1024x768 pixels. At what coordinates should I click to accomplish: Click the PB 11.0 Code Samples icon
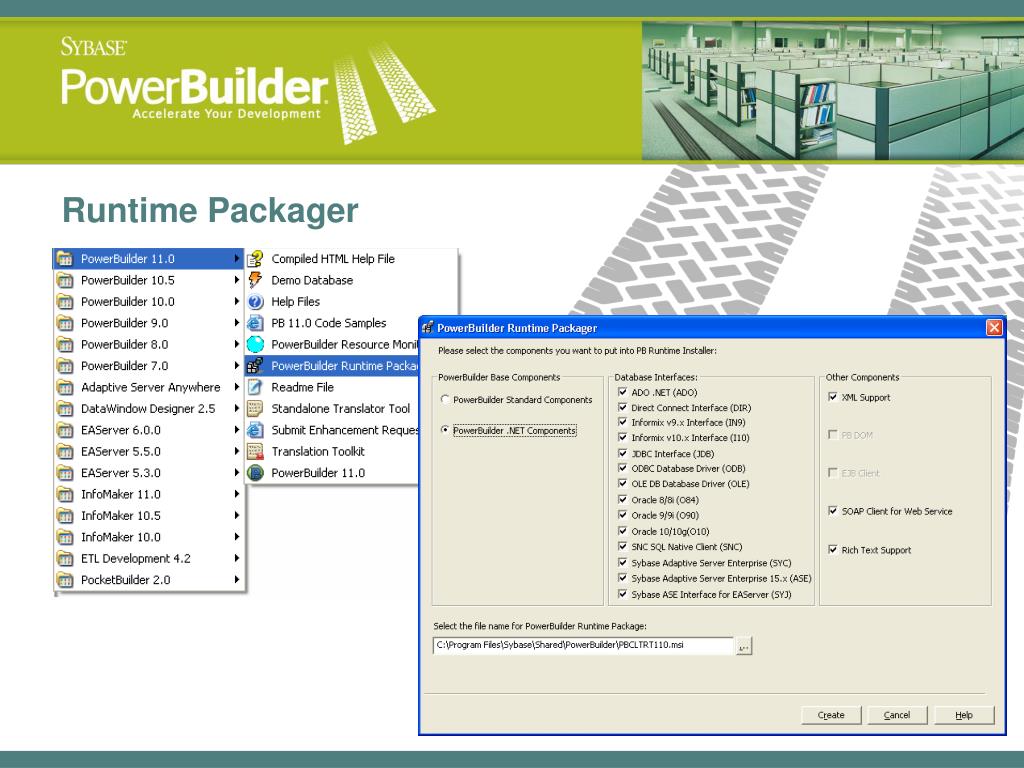point(255,323)
